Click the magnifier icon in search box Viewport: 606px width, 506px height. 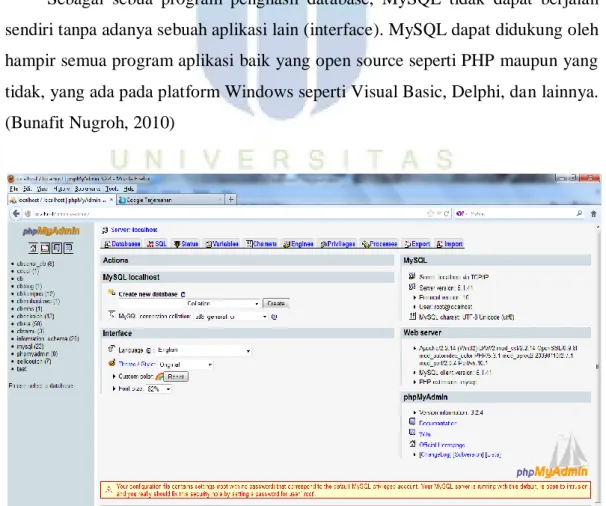[x=579, y=213]
